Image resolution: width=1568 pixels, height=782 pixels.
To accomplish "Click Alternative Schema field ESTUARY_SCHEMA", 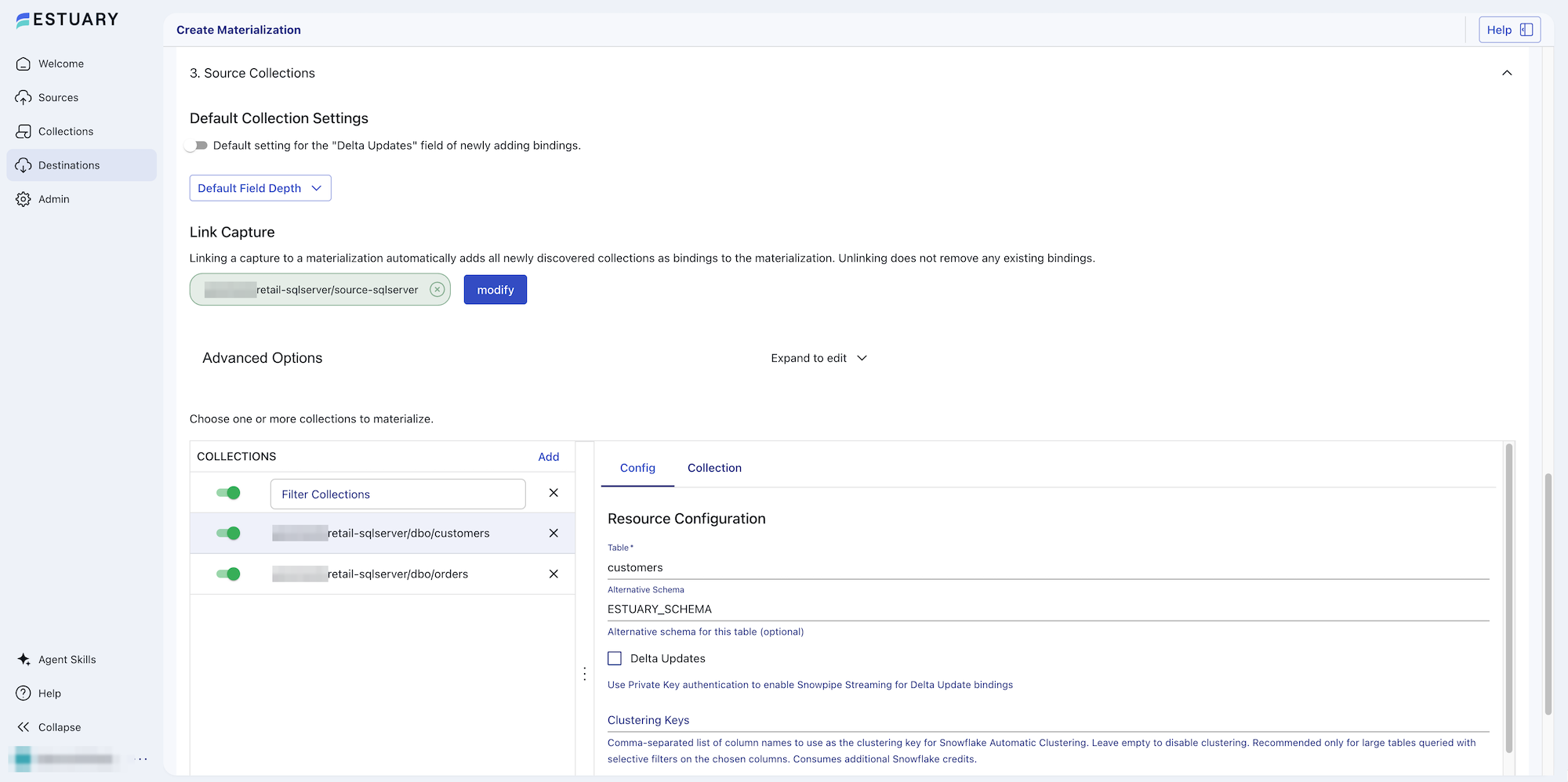I will 1048,609.
